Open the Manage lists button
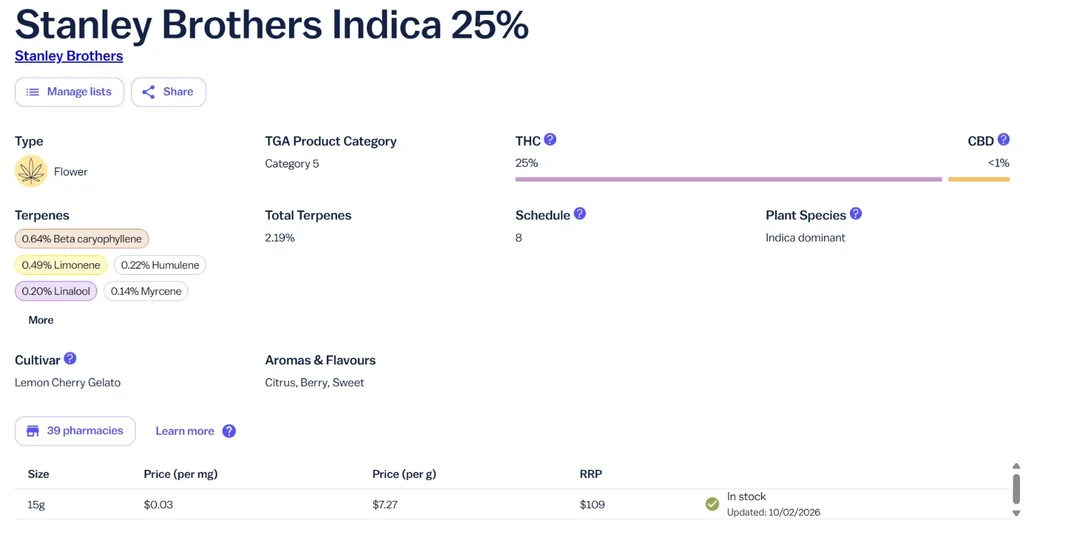This screenshot has height=540, width=1080. click(x=69, y=92)
